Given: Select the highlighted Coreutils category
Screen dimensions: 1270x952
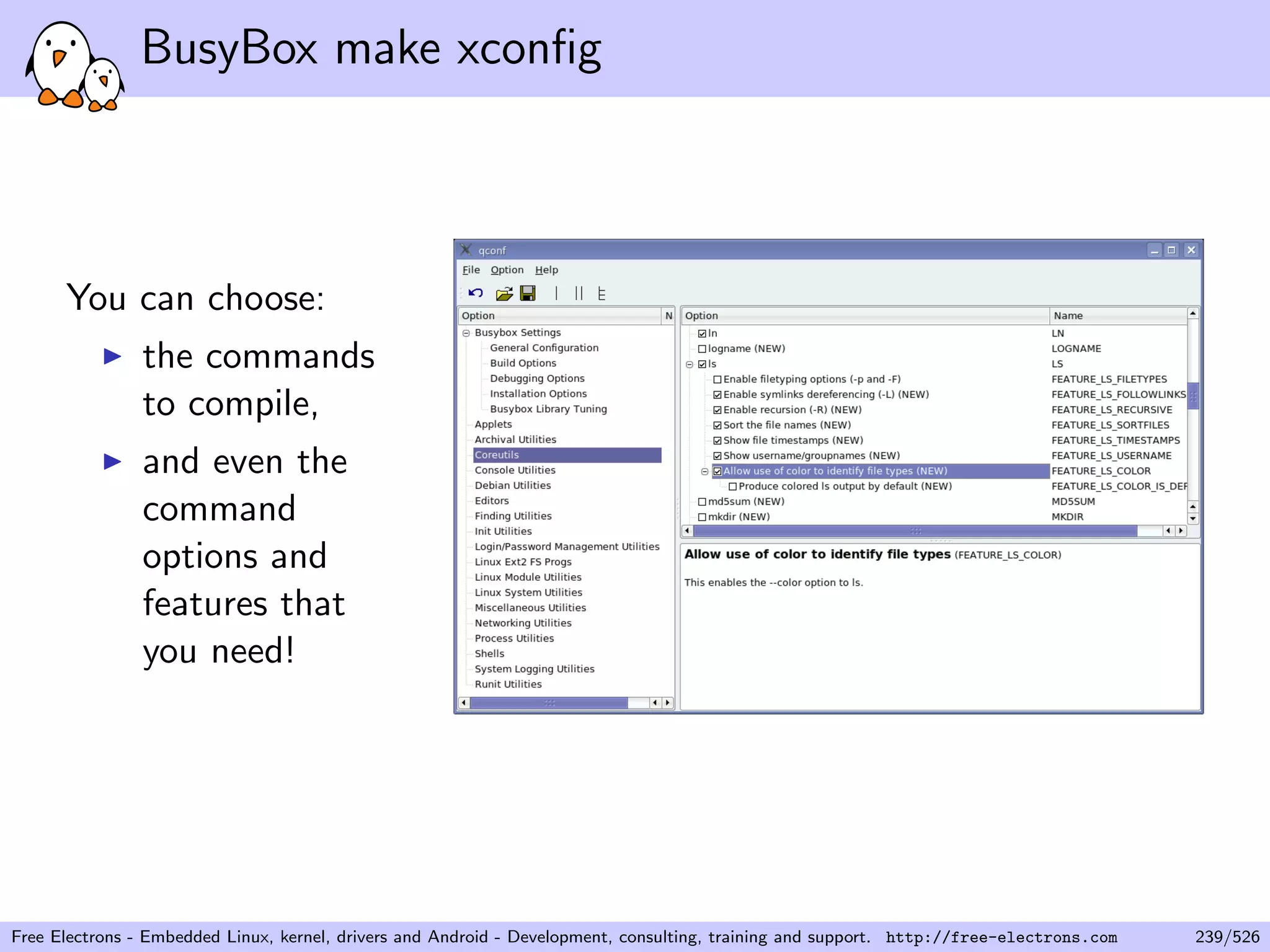Looking at the screenshot, I should click(567, 455).
